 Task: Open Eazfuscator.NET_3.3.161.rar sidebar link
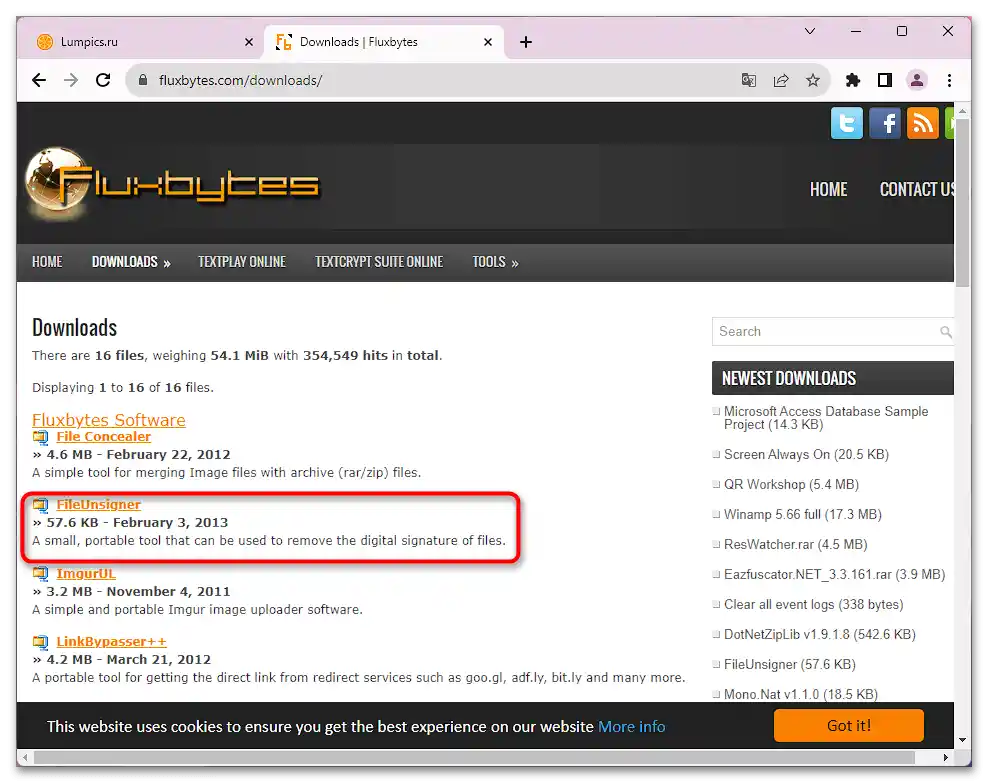click(x=835, y=574)
